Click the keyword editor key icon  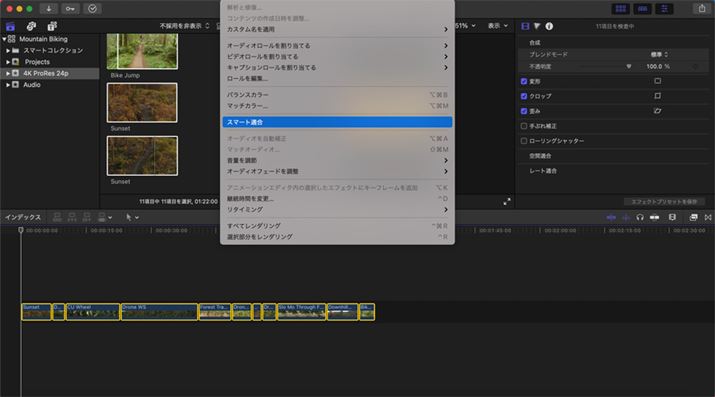(70, 9)
